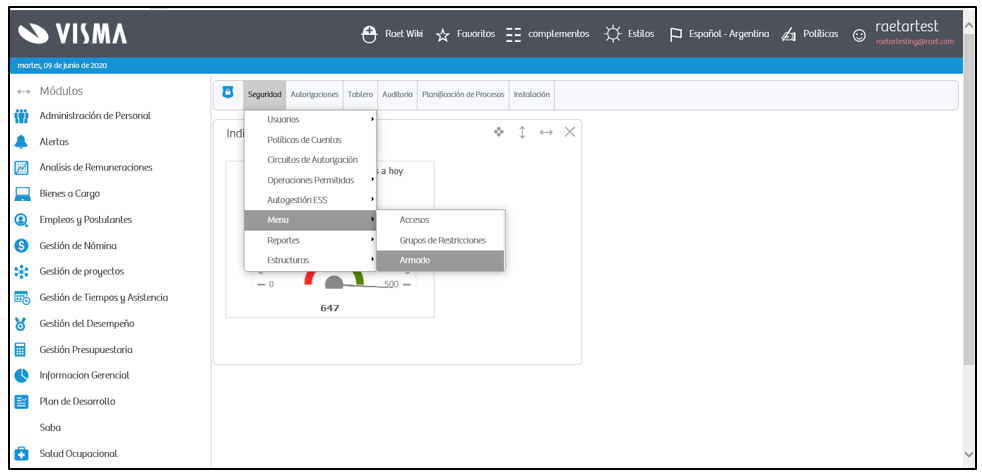Open complementos in the header
Screen dimensions: 982x475
tap(559, 34)
